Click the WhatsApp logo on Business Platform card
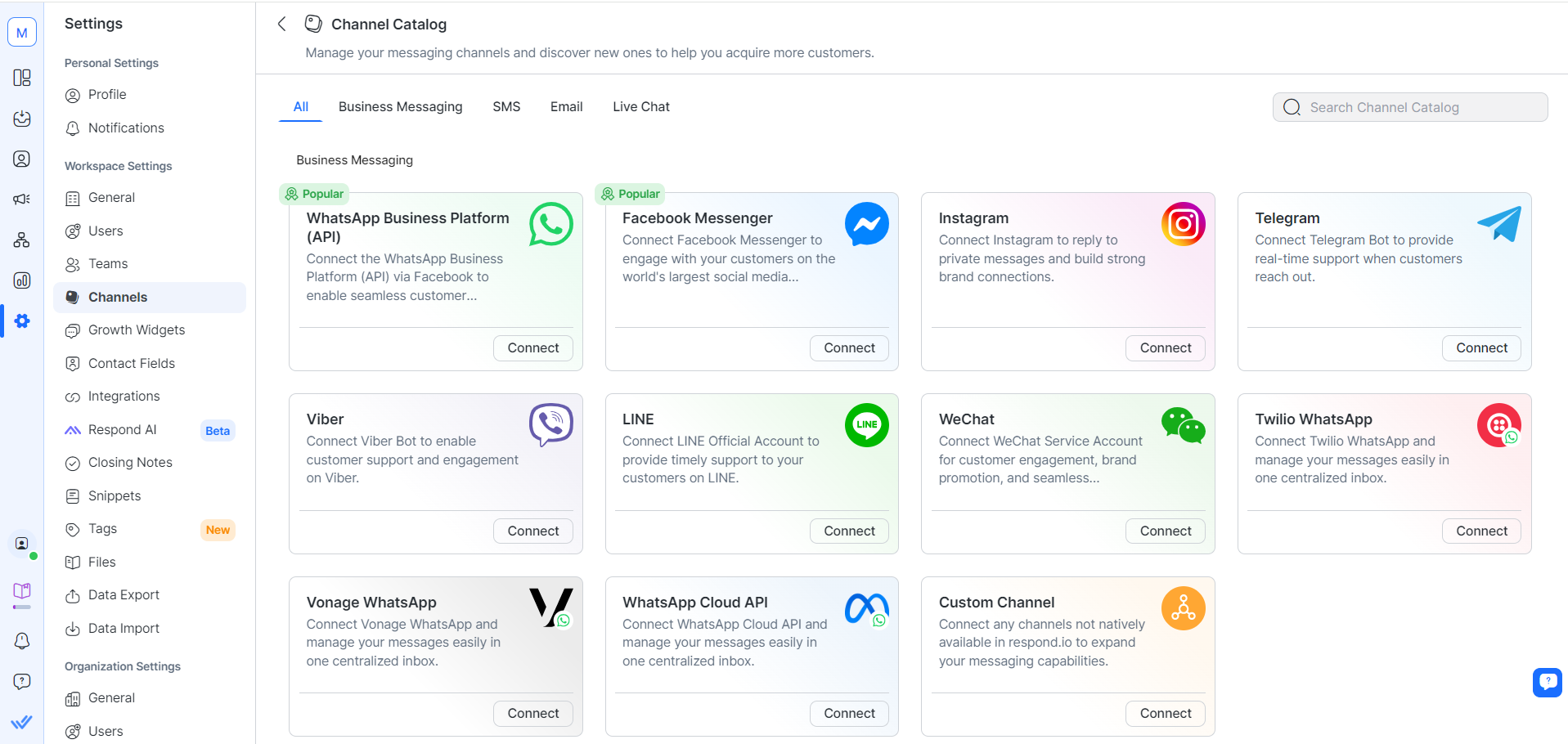Screen dimensions: 1568x744 550,224
